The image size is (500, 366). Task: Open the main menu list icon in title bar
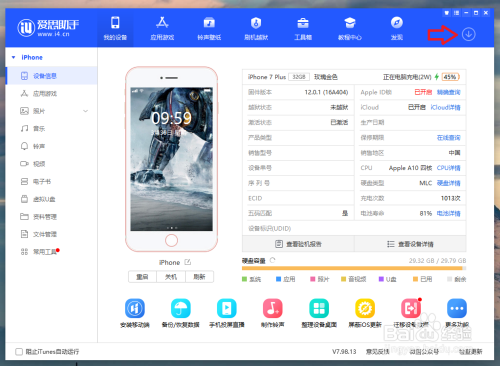tap(456, 13)
